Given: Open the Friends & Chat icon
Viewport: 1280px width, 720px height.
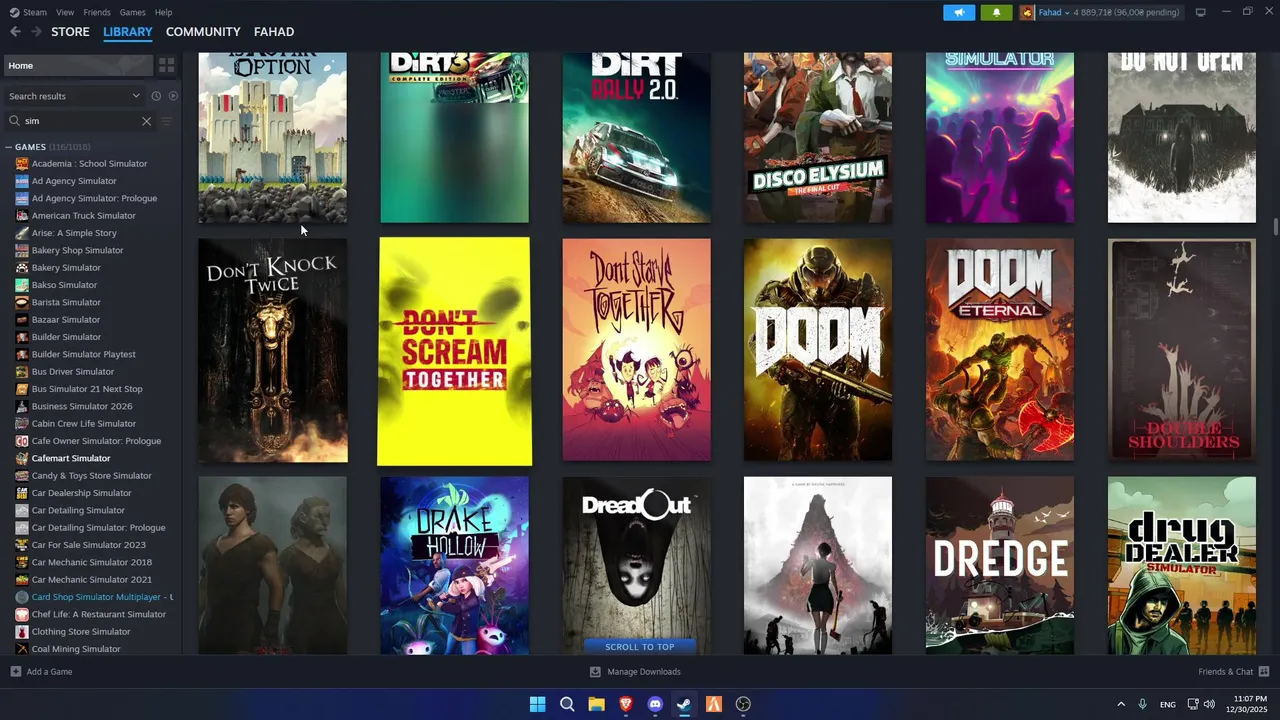Looking at the screenshot, I should click(x=1264, y=672).
